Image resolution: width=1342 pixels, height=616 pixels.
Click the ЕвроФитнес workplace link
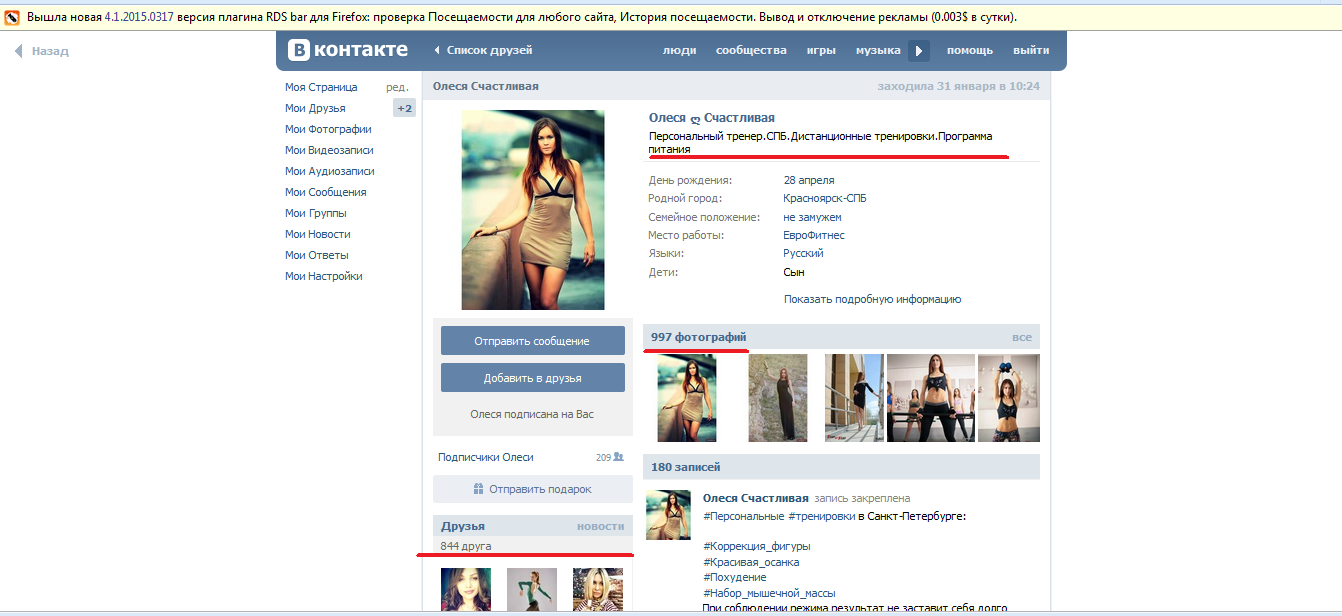pyautogui.click(x=813, y=235)
